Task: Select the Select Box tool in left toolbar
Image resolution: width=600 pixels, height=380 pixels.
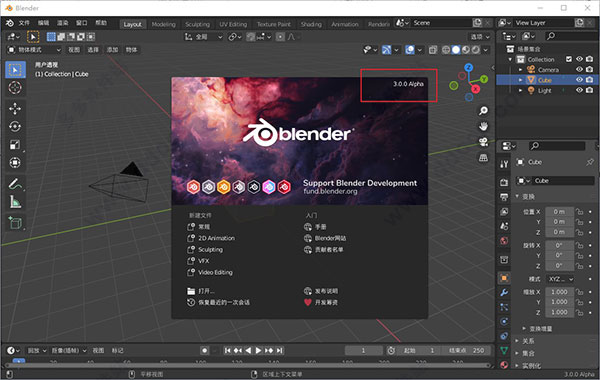Action: (15, 70)
